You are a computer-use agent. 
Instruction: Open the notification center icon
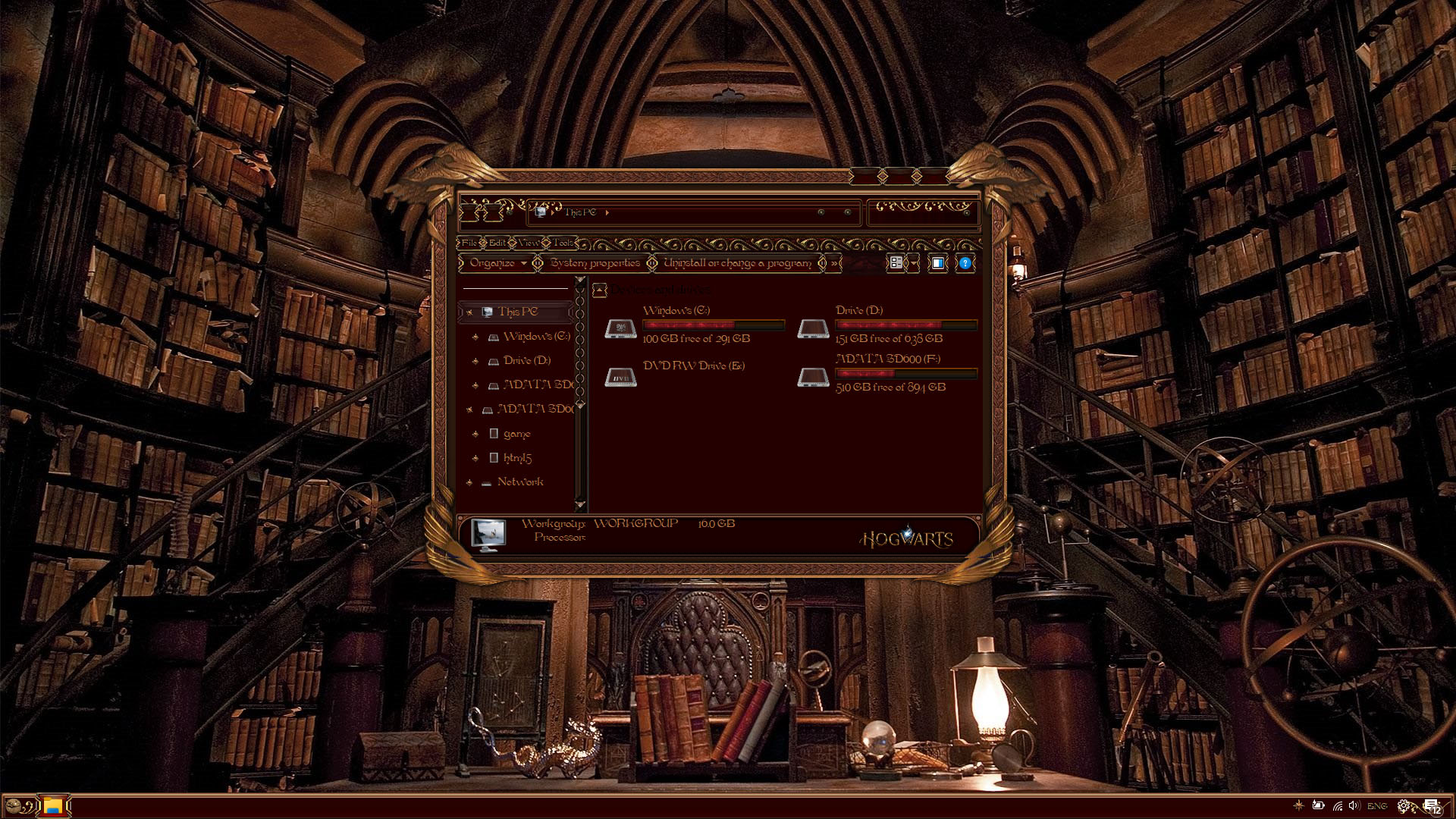[1432, 806]
